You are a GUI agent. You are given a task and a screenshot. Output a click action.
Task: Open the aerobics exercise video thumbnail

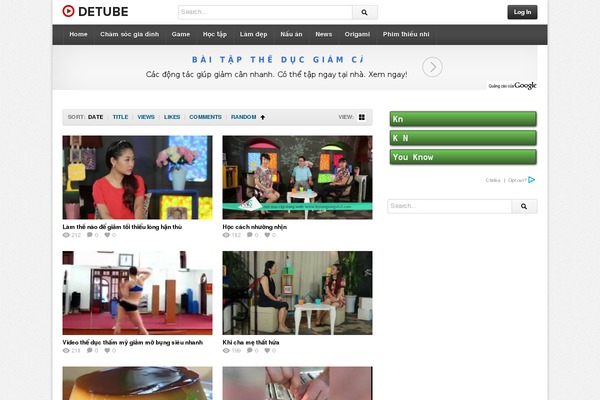(x=137, y=293)
